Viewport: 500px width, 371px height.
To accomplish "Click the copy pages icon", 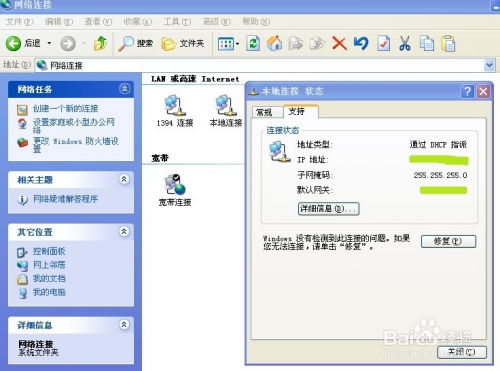I will click(x=427, y=44).
